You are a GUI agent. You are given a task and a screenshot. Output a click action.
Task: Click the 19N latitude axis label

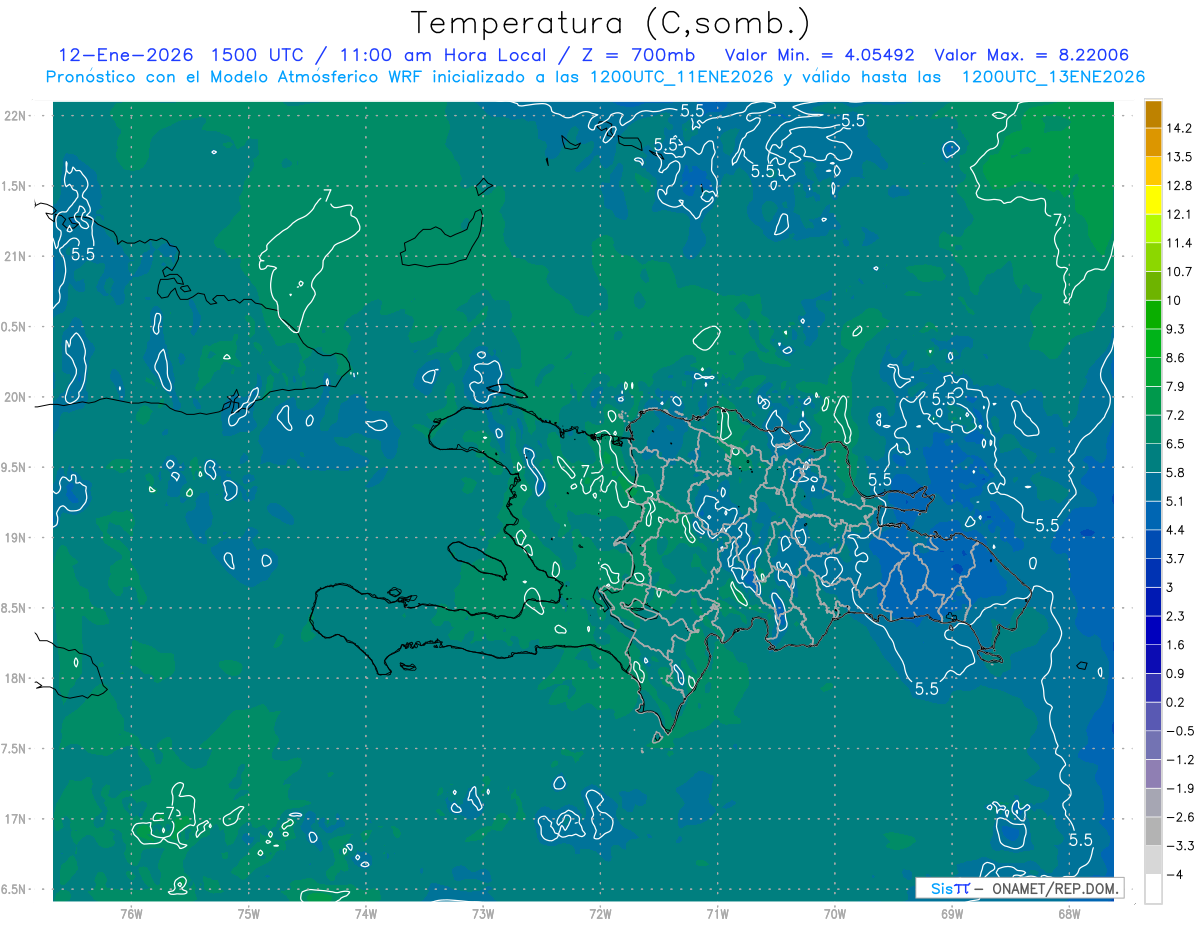point(17,537)
